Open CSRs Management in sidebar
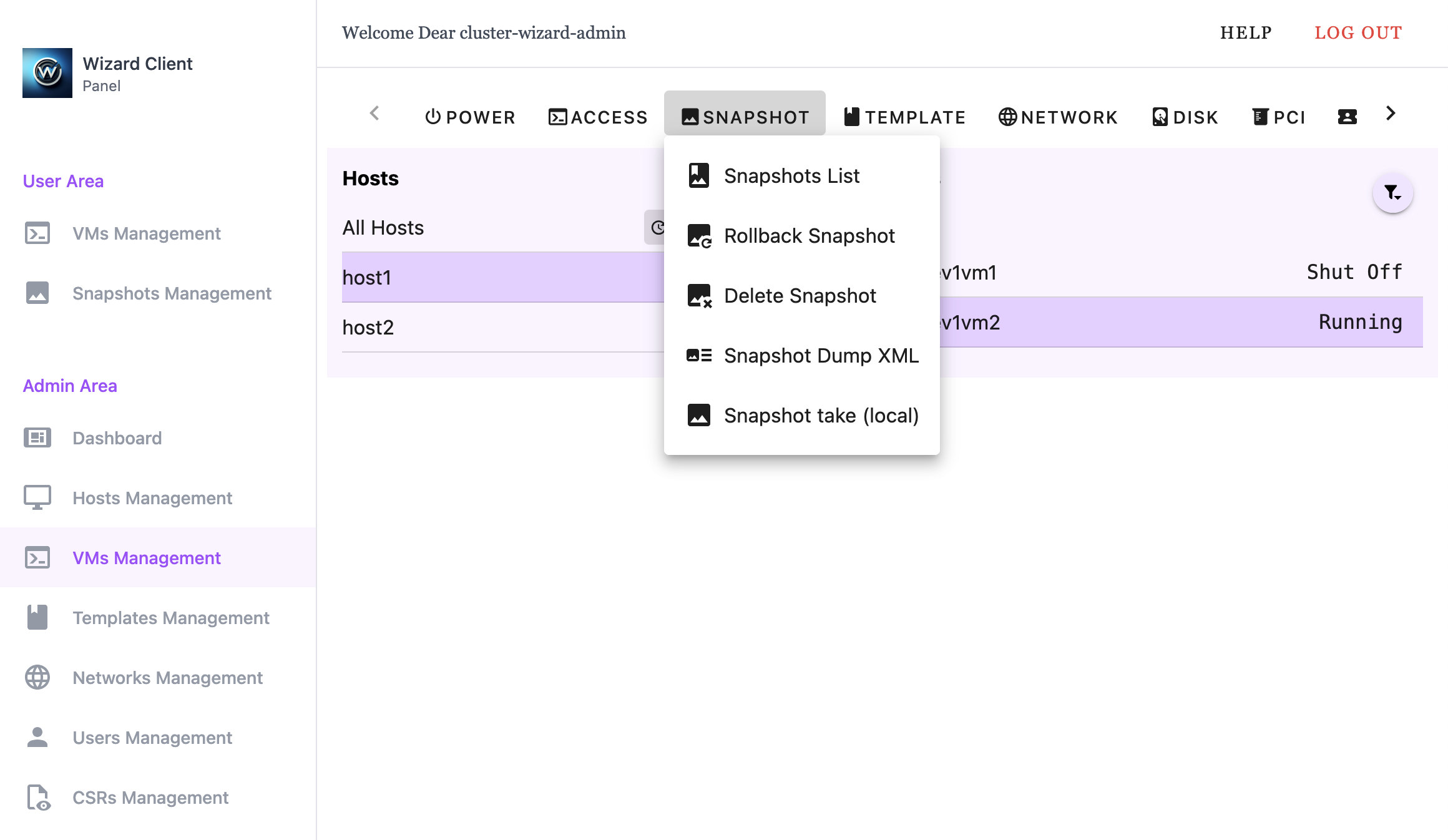 point(150,798)
